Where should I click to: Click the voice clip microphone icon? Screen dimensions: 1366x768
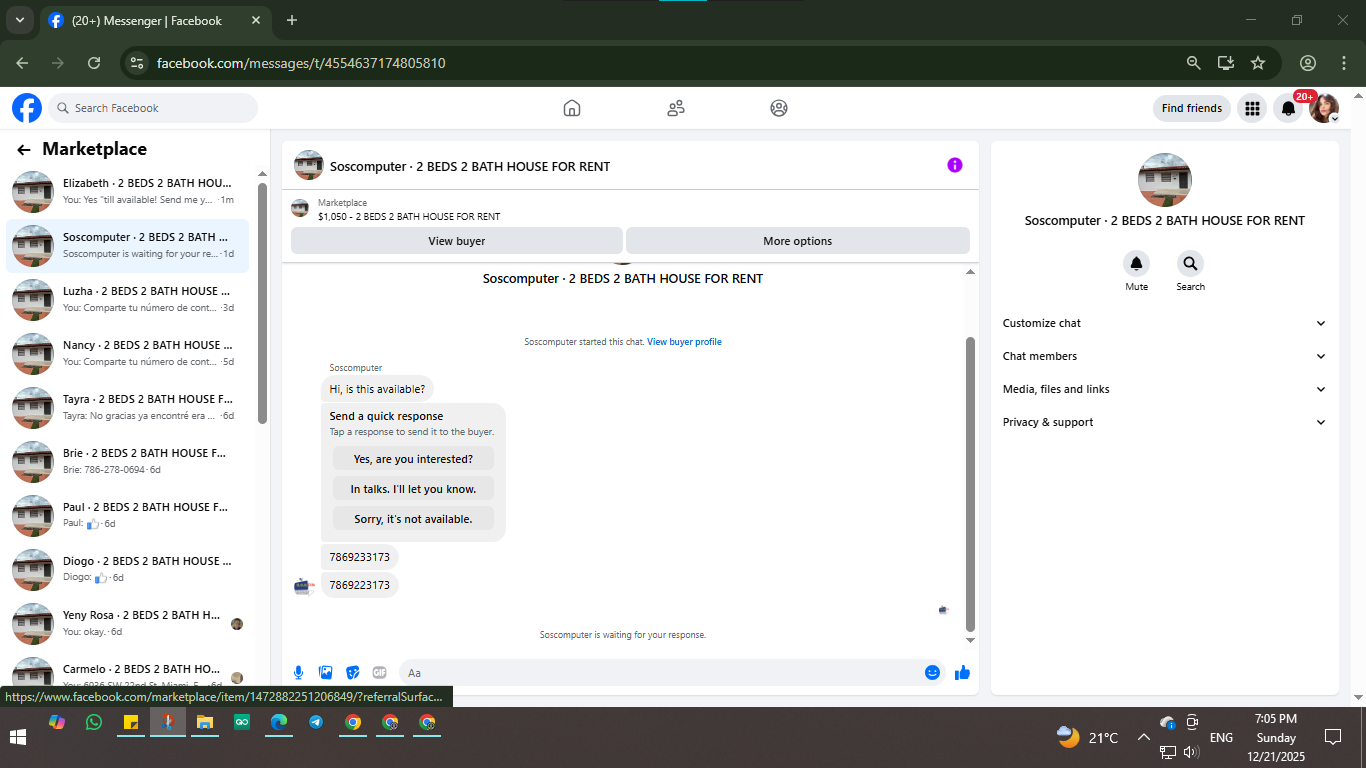298,673
